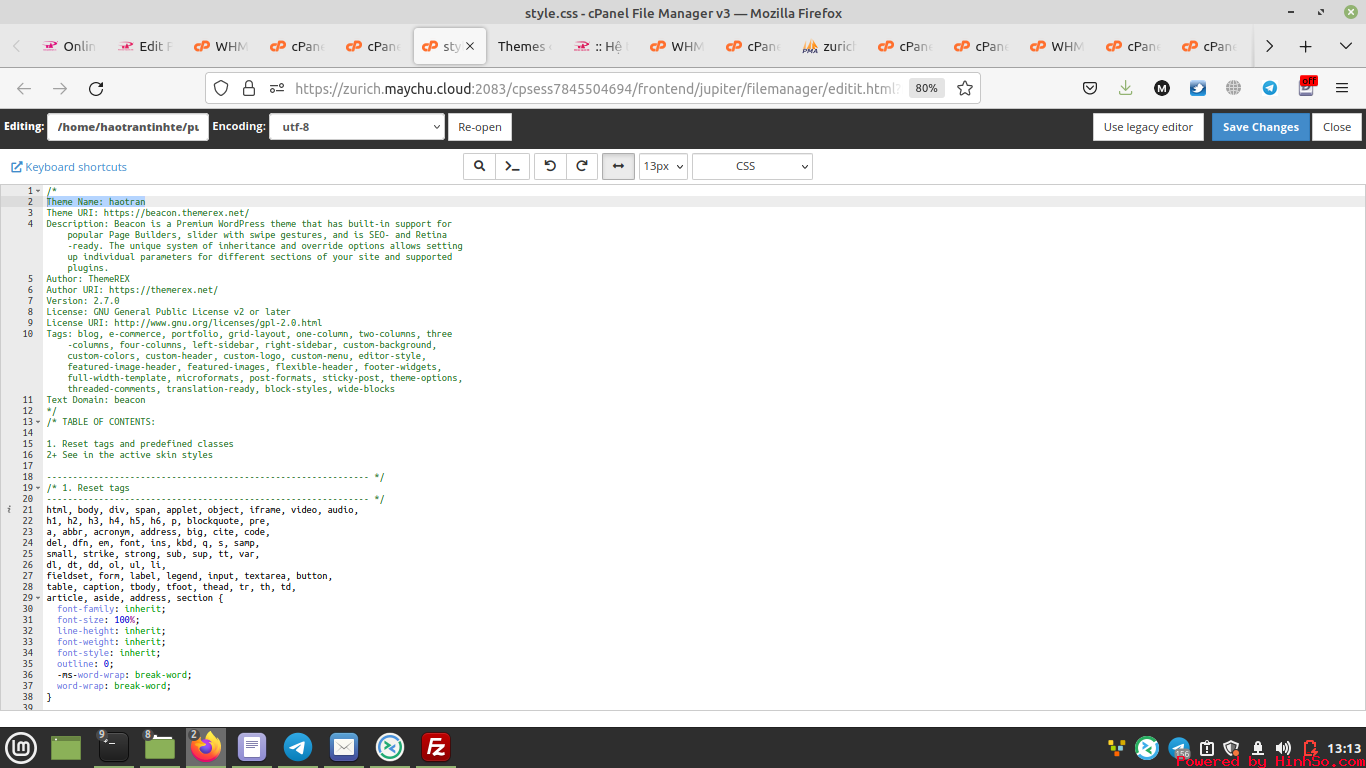Open the go-to-line command icon

[512, 166]
